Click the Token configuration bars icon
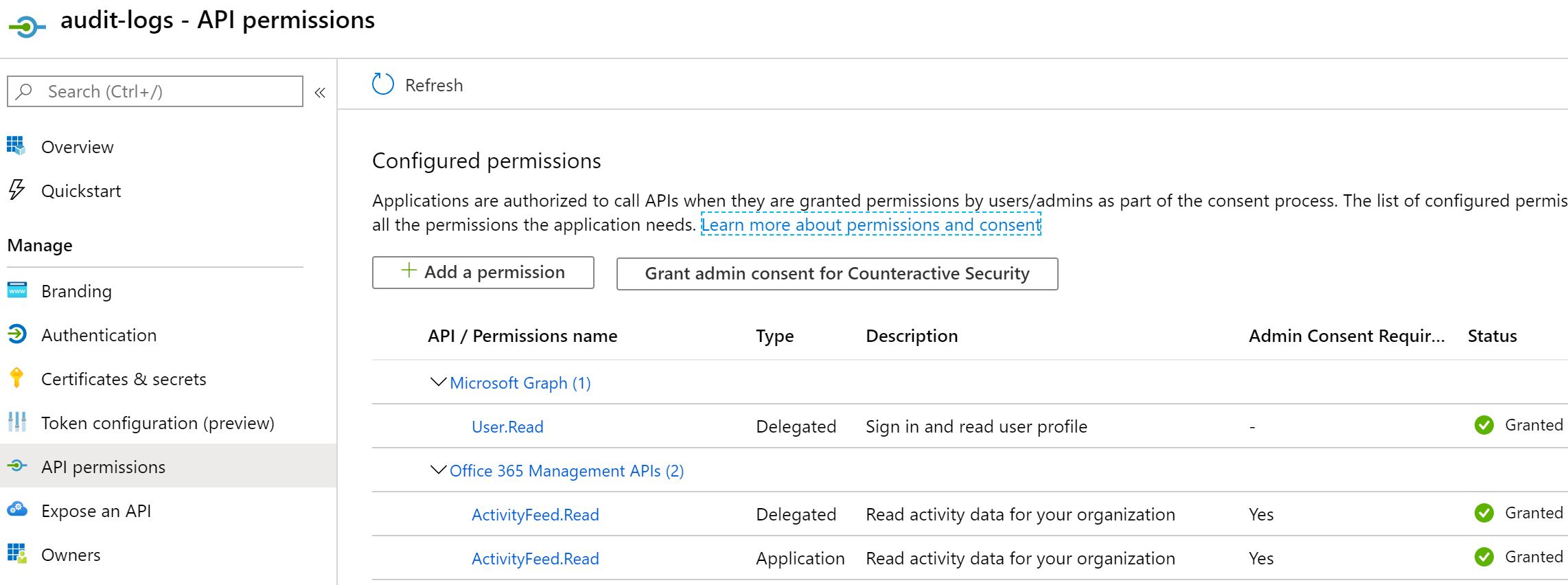 click(17, 422)
